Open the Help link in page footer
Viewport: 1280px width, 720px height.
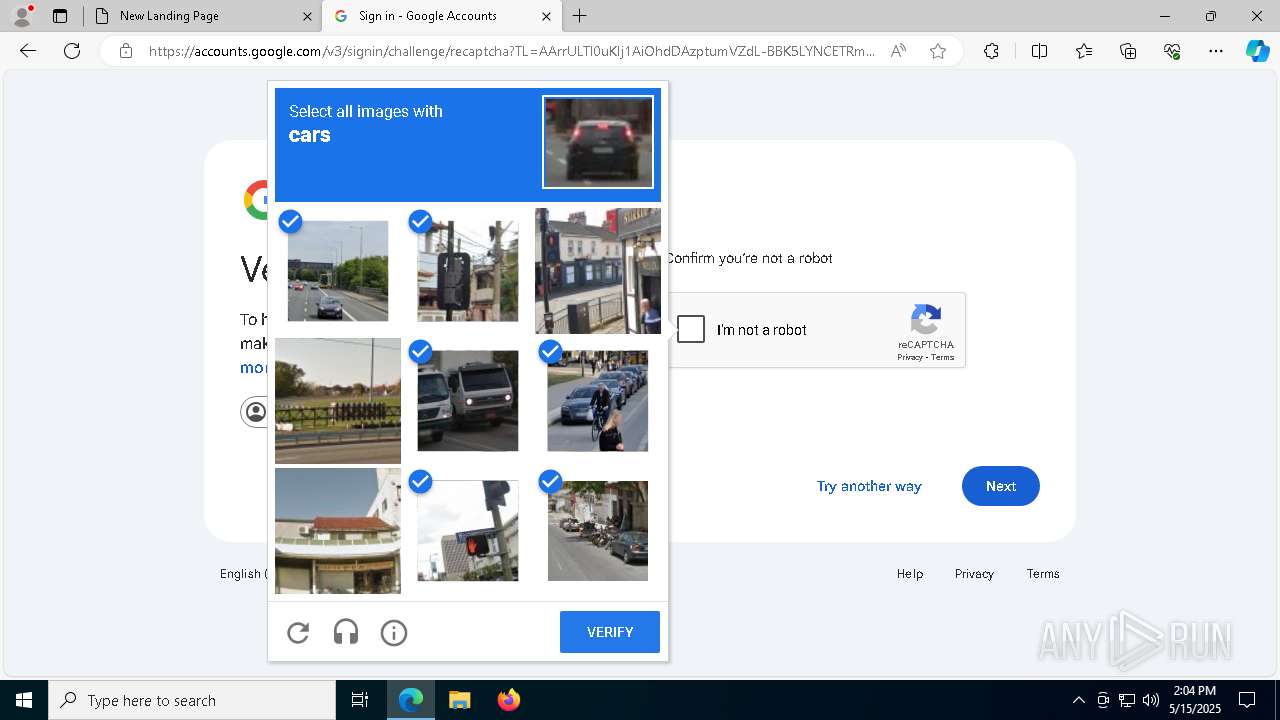[910, 573]
